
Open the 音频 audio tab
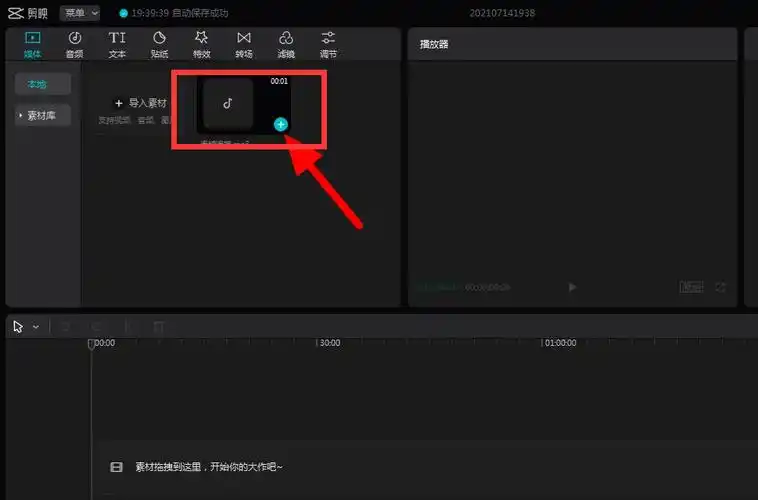74,44
